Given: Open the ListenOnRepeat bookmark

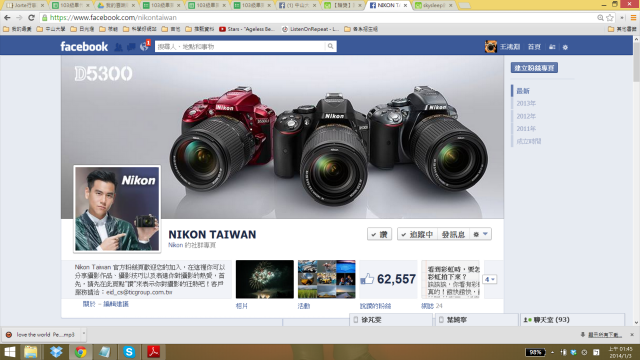Looking at the screenshot, I should 310,29.
